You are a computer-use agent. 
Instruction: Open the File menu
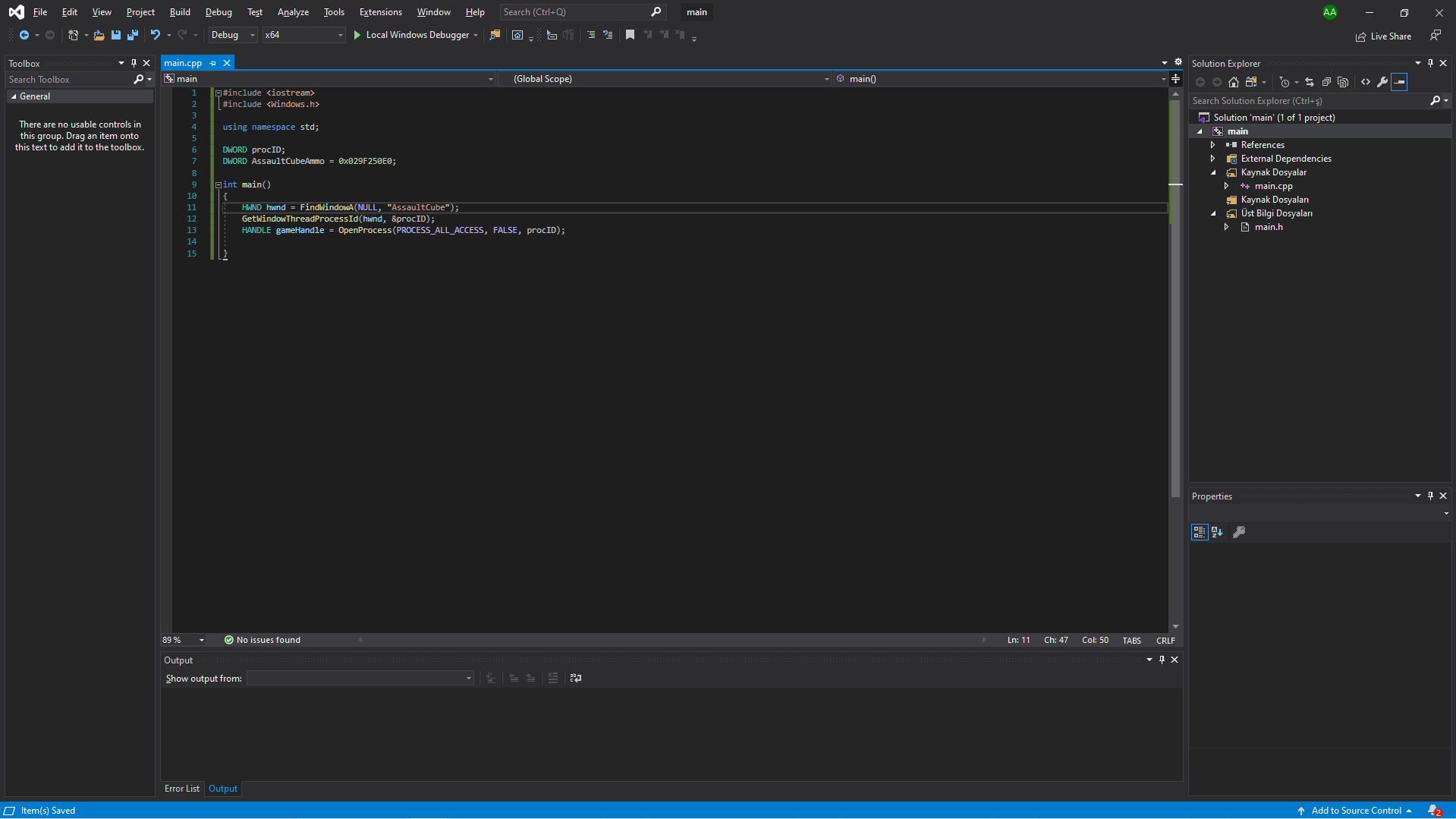[x=40, y=12]
